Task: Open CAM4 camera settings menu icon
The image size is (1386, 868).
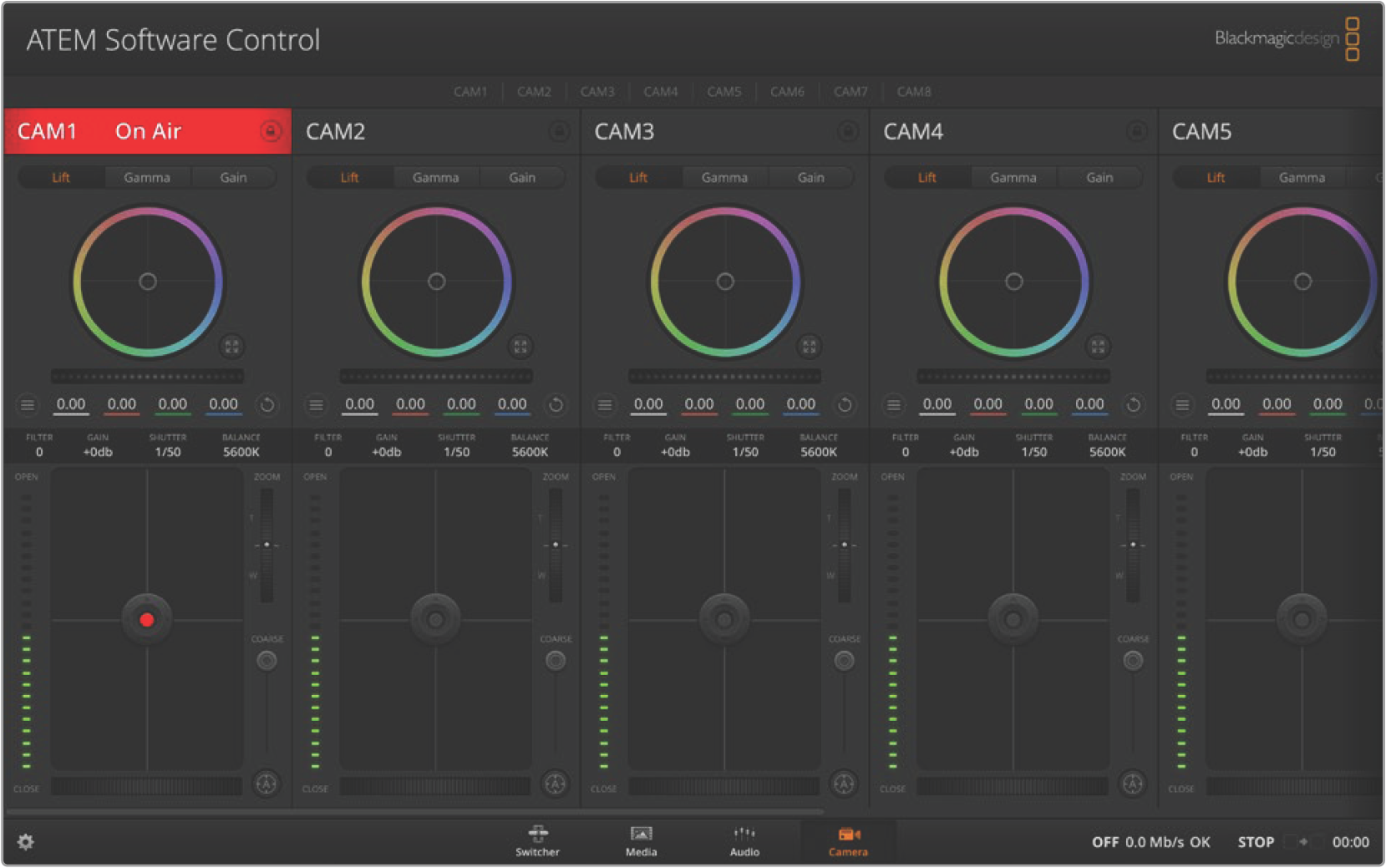Action: coord(893,405)
